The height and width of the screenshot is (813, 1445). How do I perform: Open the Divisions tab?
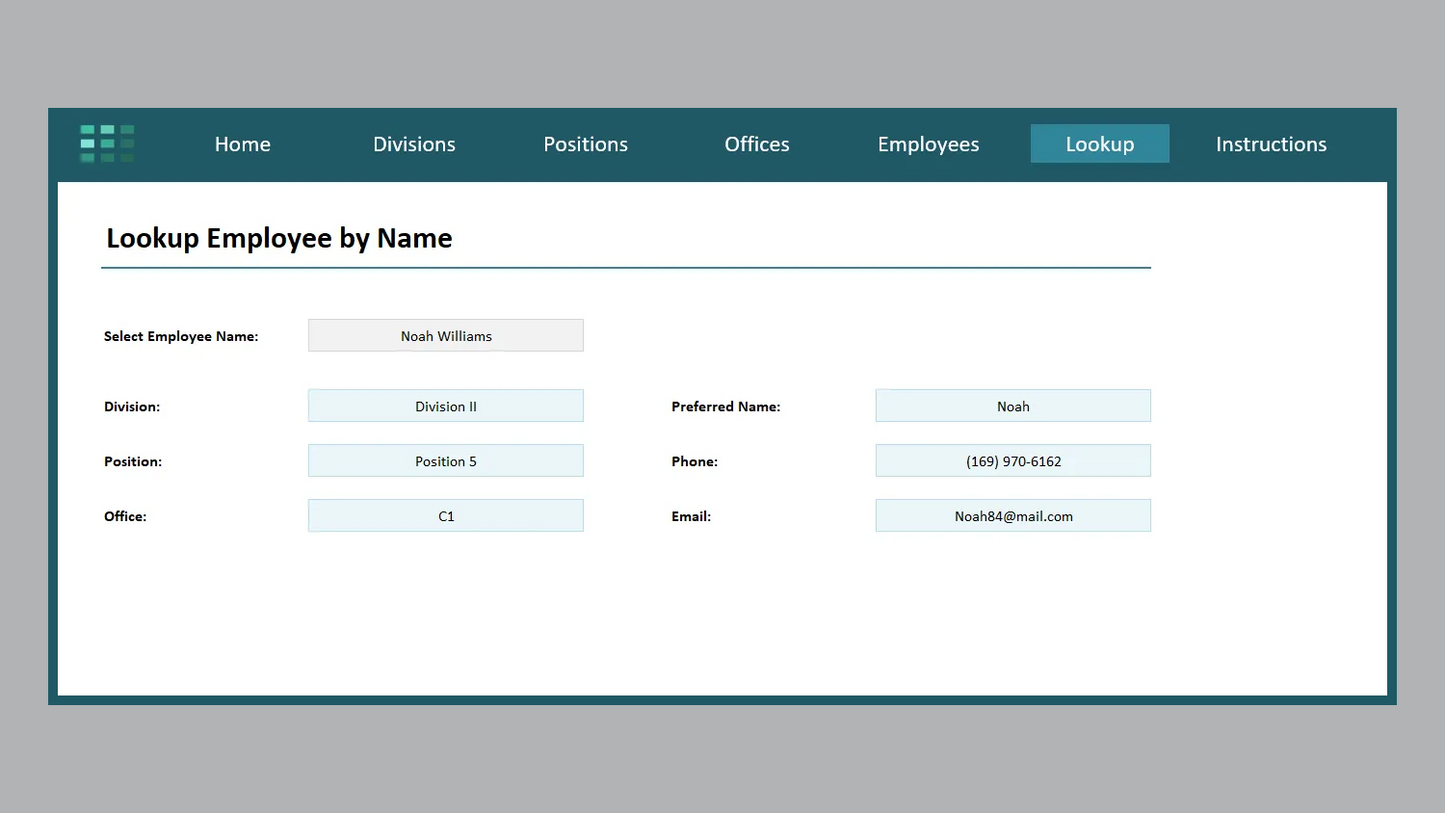coord(414,144)
